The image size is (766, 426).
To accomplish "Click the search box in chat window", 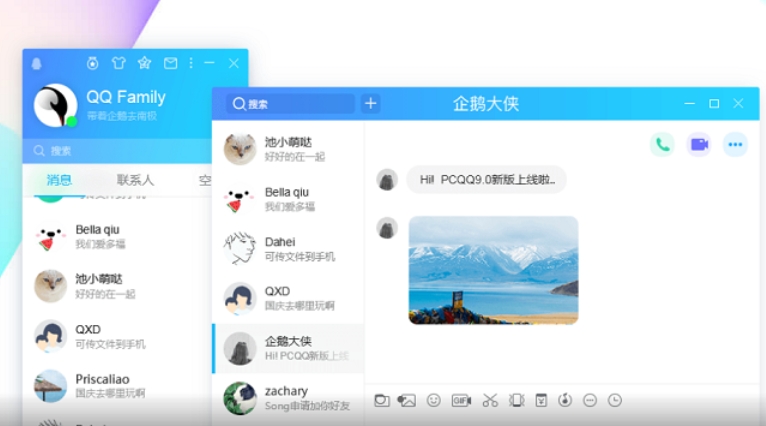I will 290,104.
